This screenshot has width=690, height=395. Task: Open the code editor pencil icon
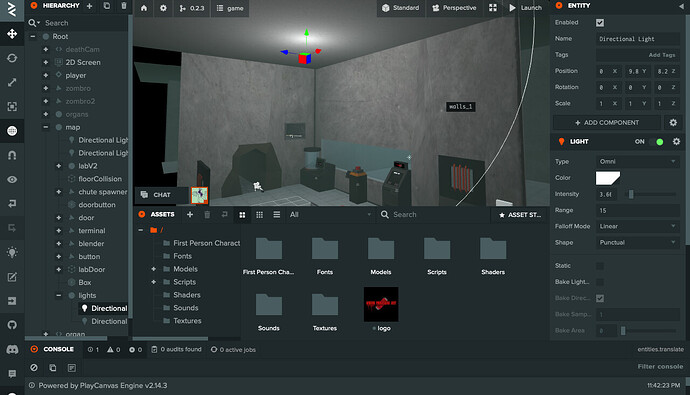(x=12, y=277)
